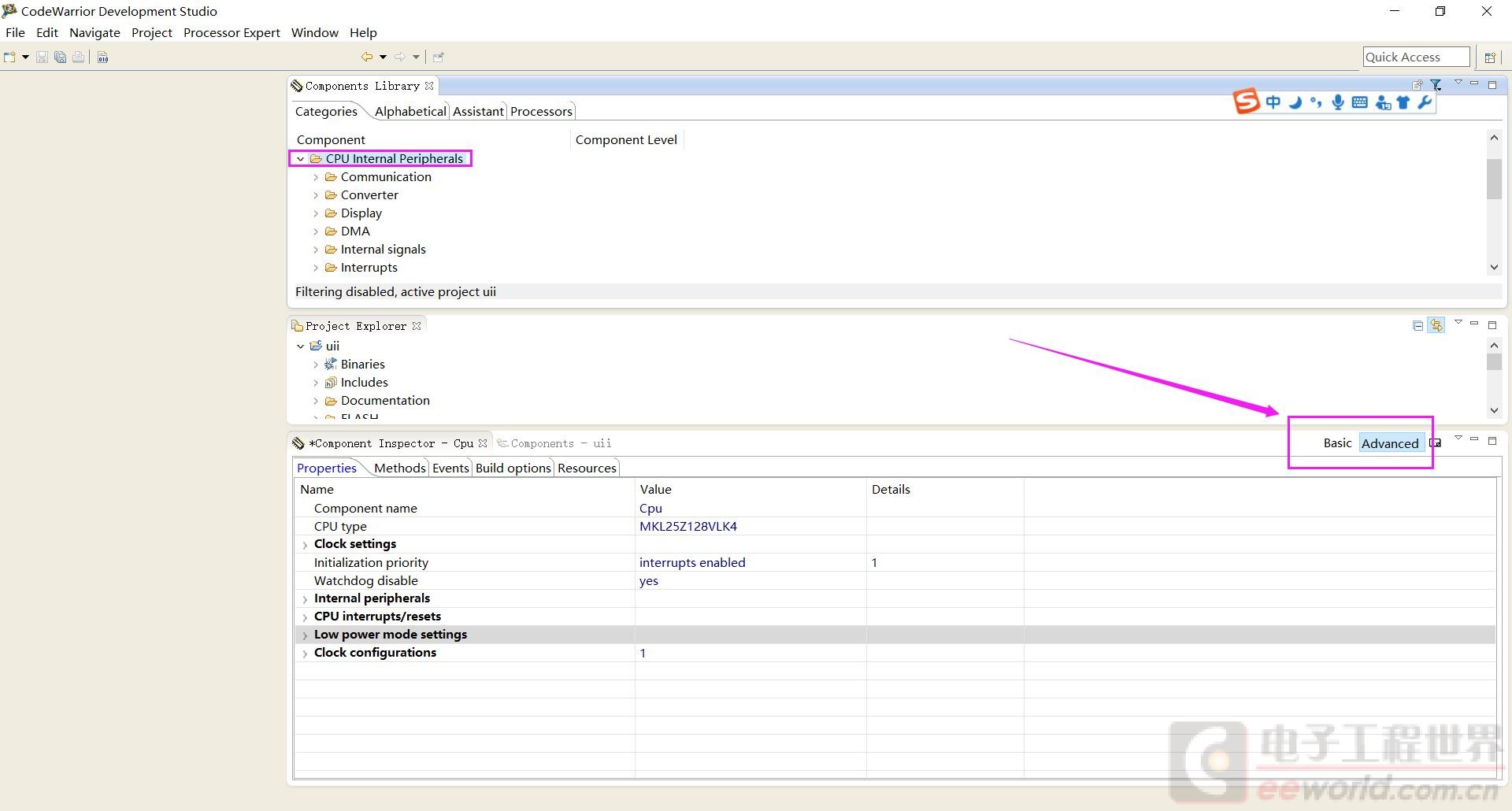The height and width of the screenshot is (811, 1512).
Task: Click the Save All toolbar icon
Action: [60, 57]
